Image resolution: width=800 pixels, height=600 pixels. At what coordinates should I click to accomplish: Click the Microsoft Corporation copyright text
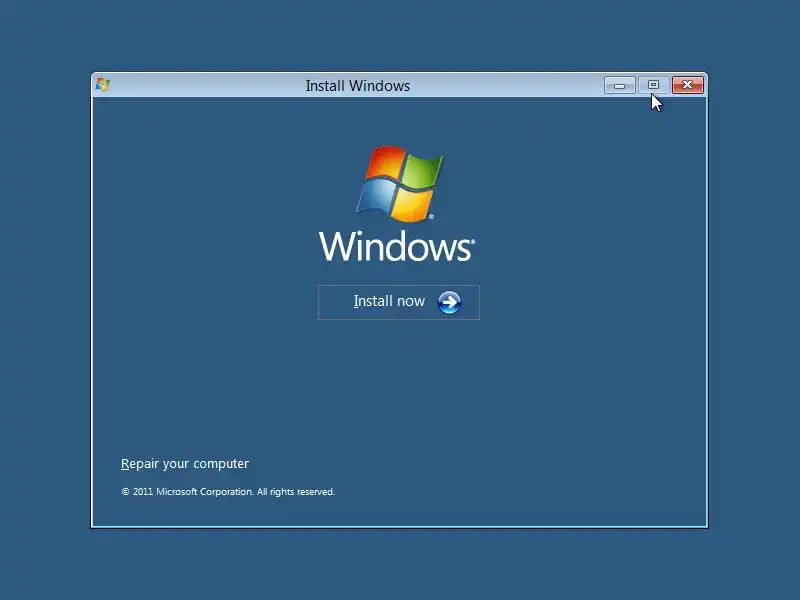point(228,492)
